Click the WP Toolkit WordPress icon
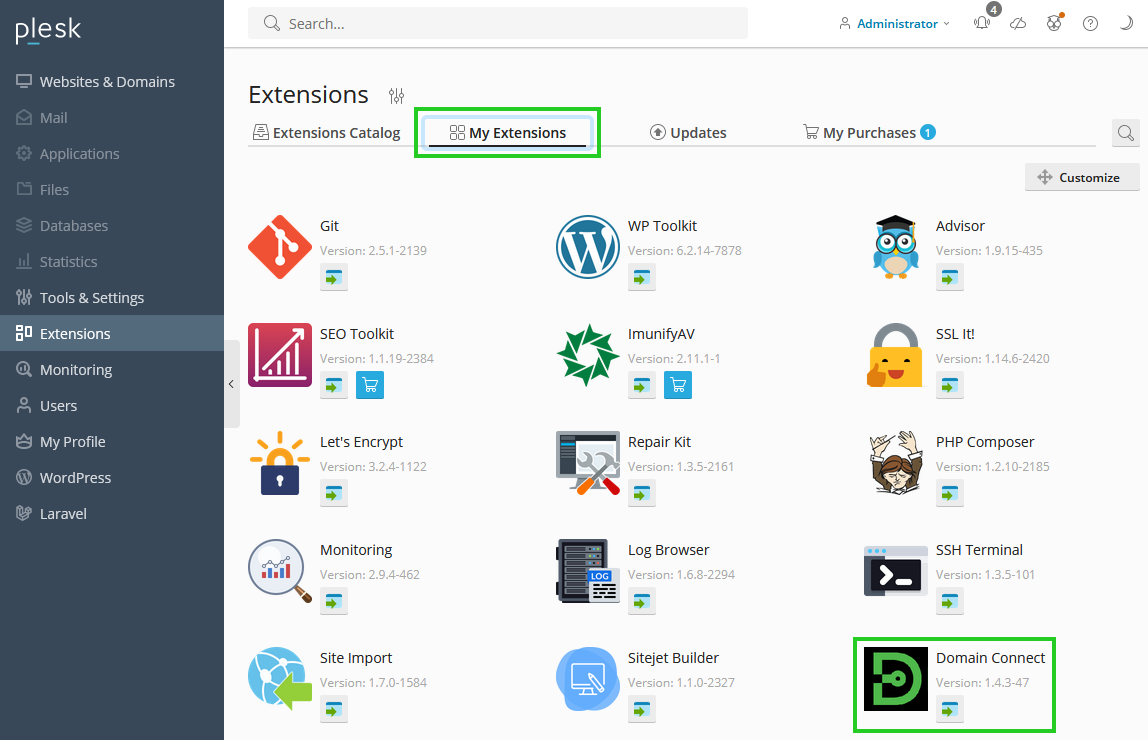This screenshot has height=740, width=1148. point(587,247)
